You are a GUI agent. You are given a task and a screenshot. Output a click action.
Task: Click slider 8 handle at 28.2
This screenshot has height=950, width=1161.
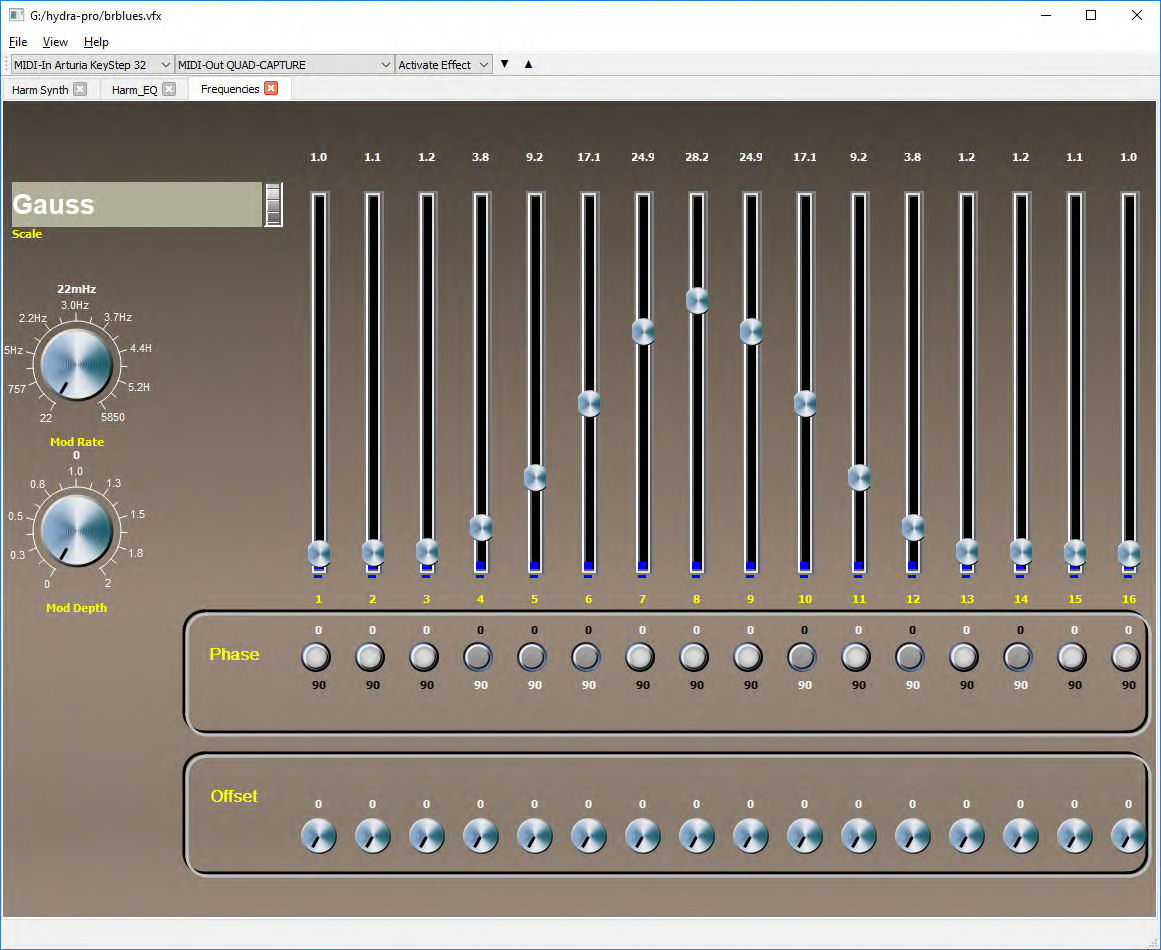(x=697, y=301)
